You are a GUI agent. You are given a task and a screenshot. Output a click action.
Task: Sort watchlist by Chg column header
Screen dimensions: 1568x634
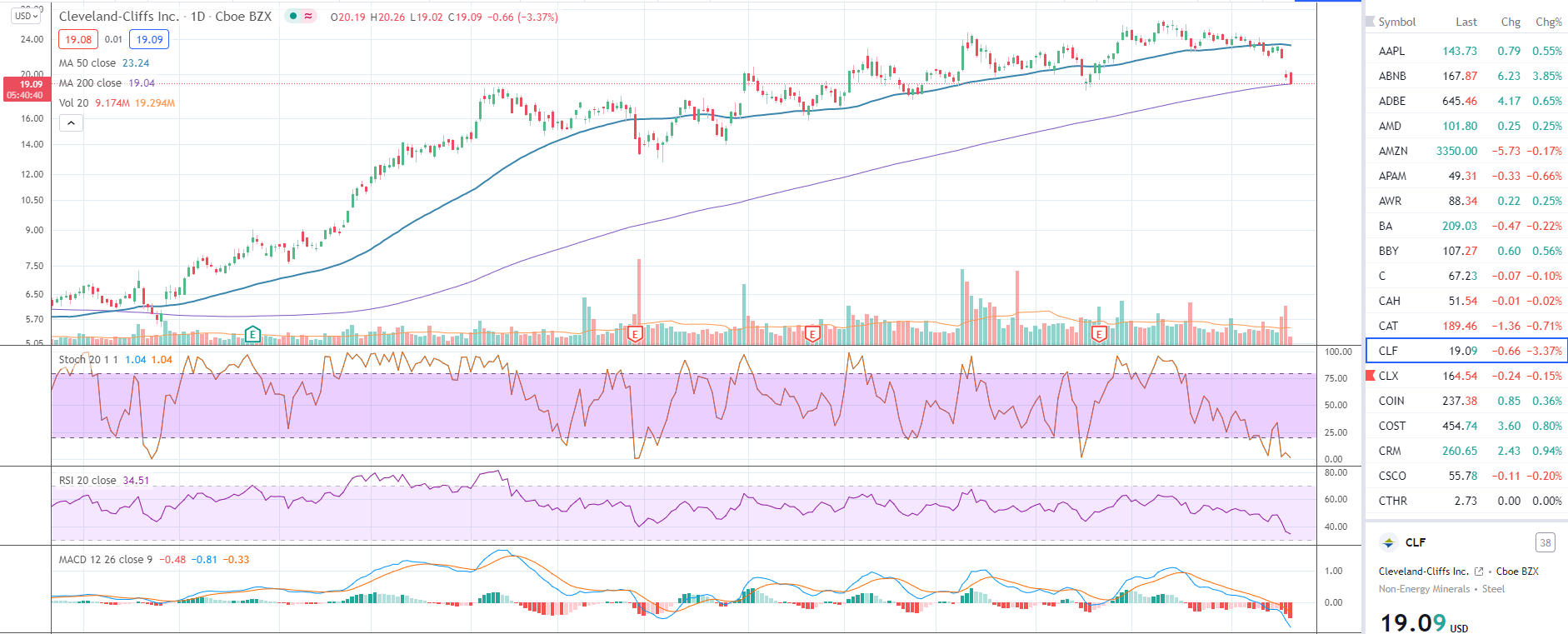tap(1511, 22)
